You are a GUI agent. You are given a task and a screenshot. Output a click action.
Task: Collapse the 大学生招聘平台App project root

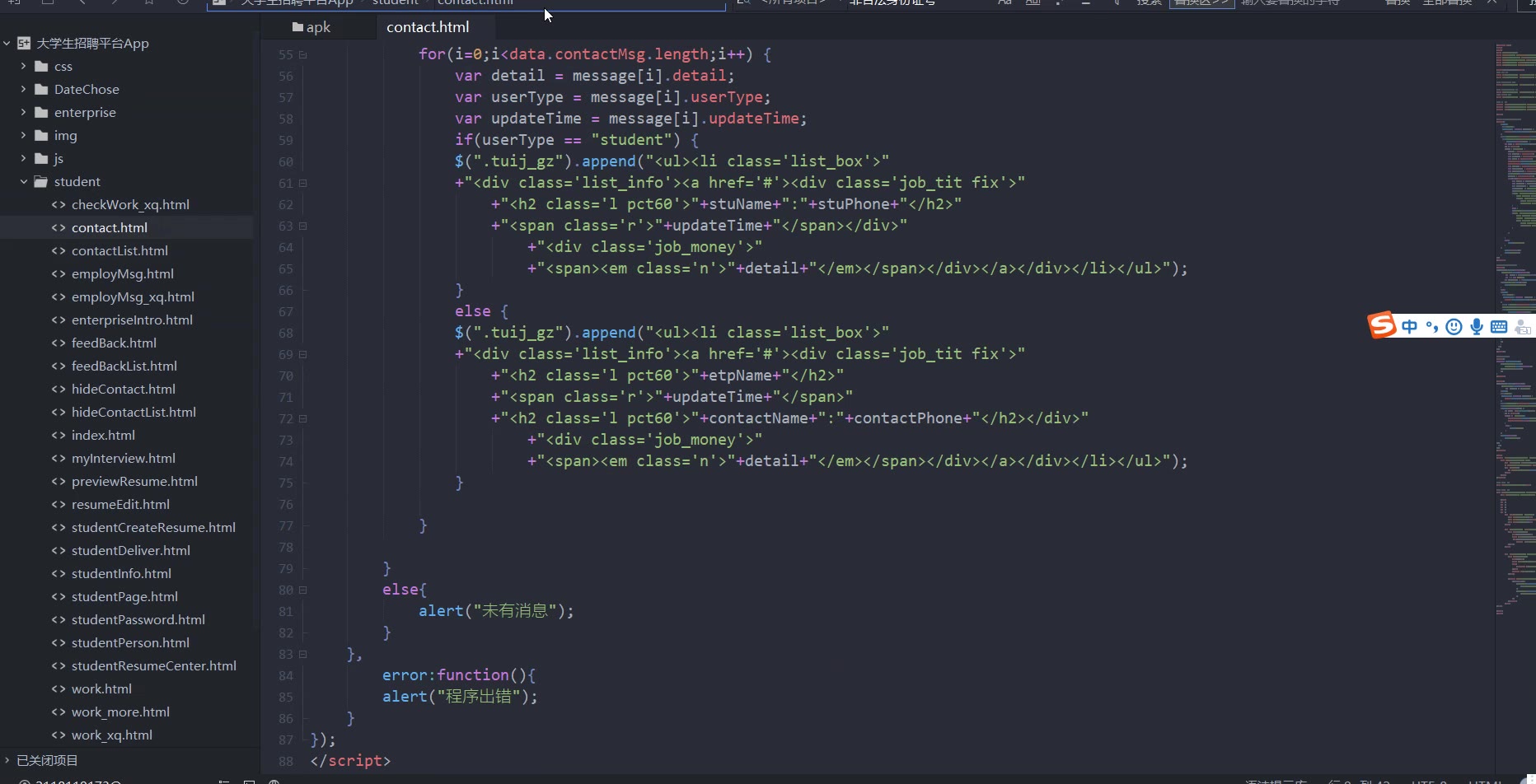click(x=7, y=43)
